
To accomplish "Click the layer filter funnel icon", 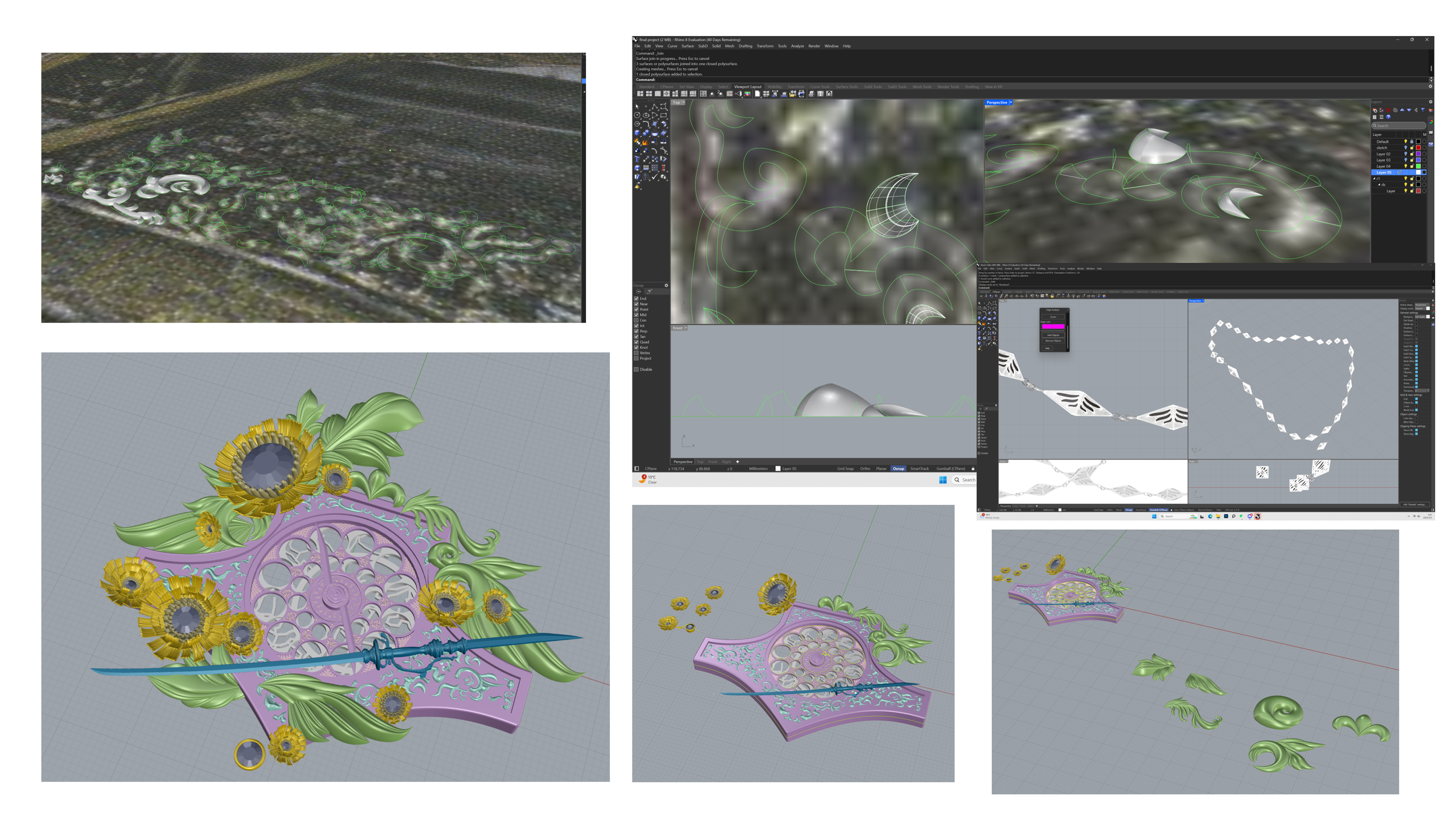I will point(1423,110).
